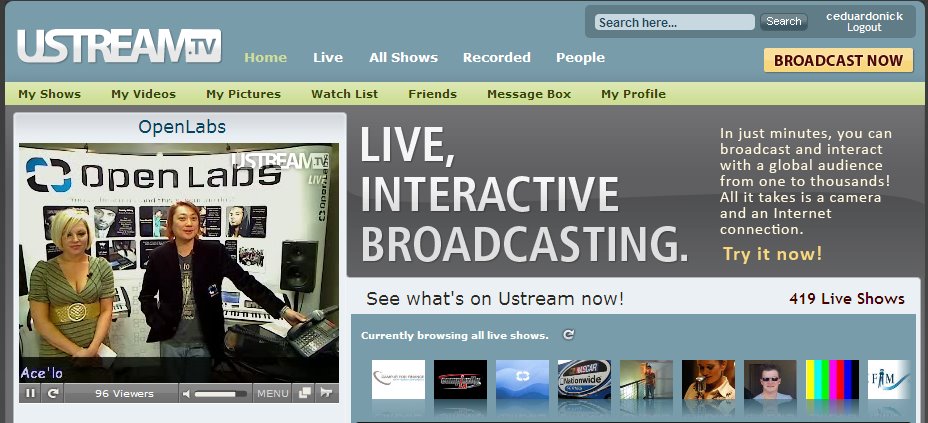The height and width of the screenshot is (423, 928).
Task: Open My Videos
Action: coord(143,94)
